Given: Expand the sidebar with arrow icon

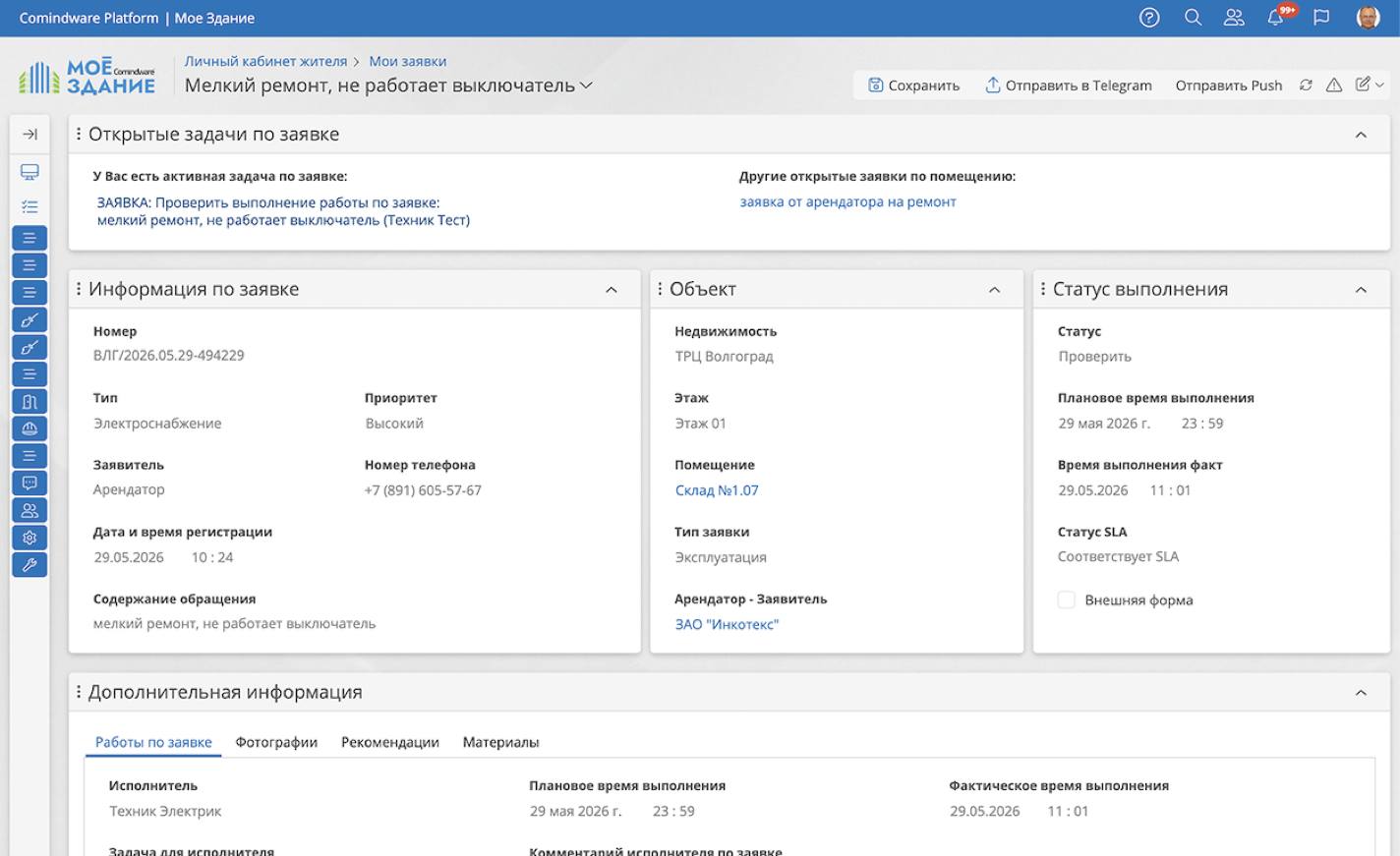Looking at the screenshot, I should [x=29, y=135].
